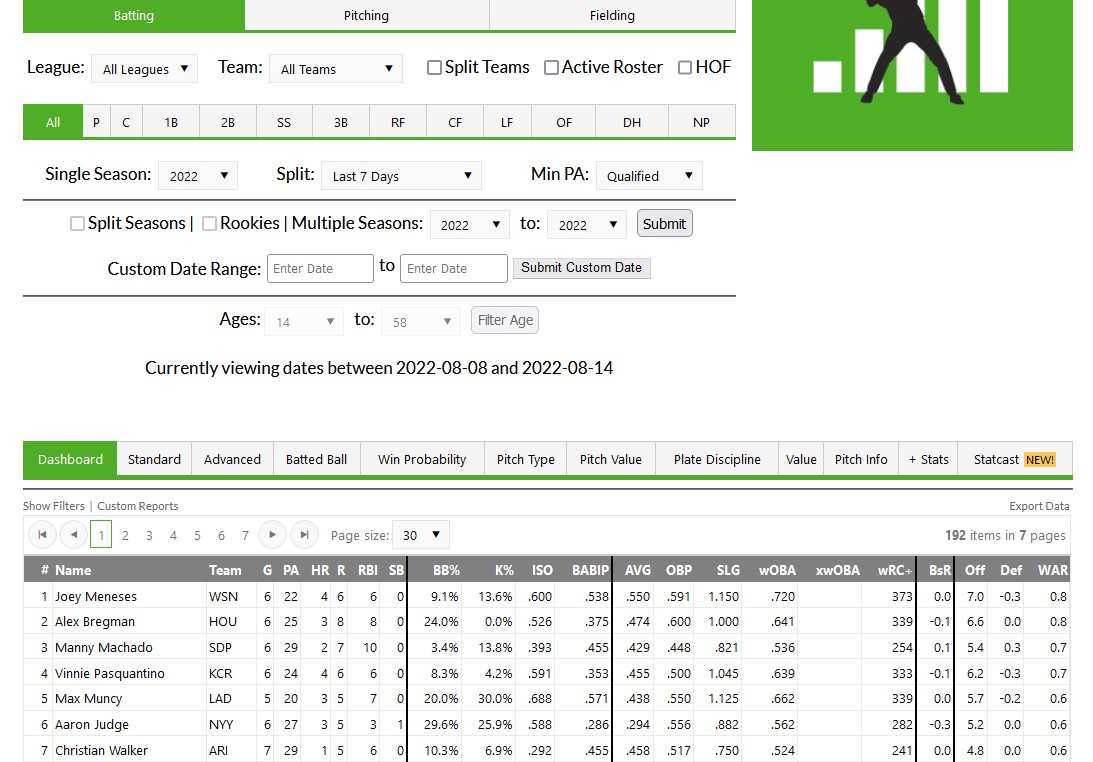Open the Min PA Qualified dropdown
The height and width of the screenshot is (762, 1093).
[649, 176]
